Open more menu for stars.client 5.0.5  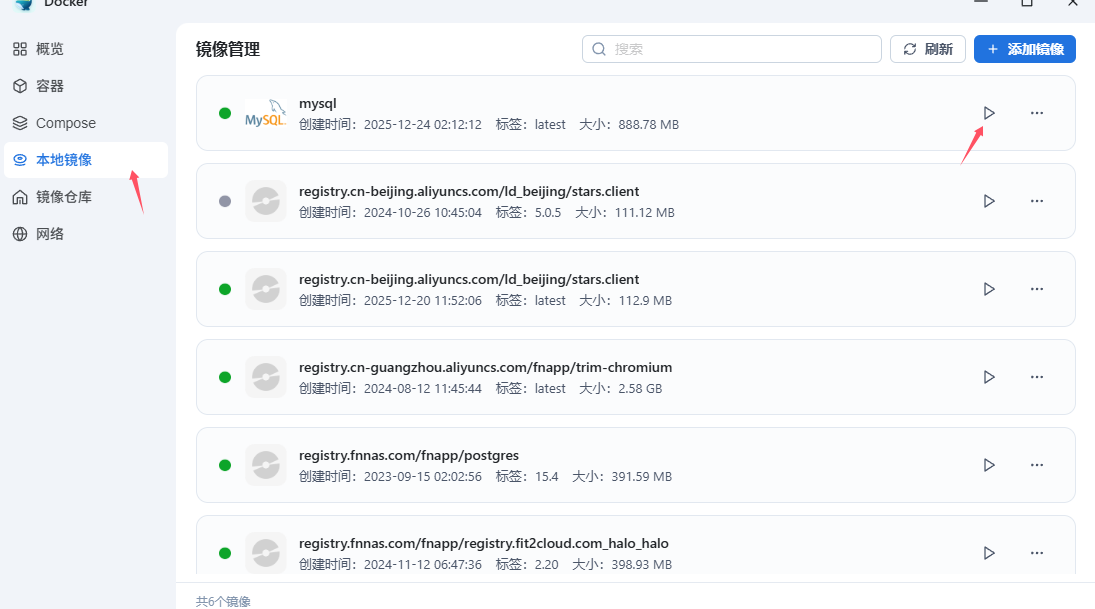pos(1037,201)
